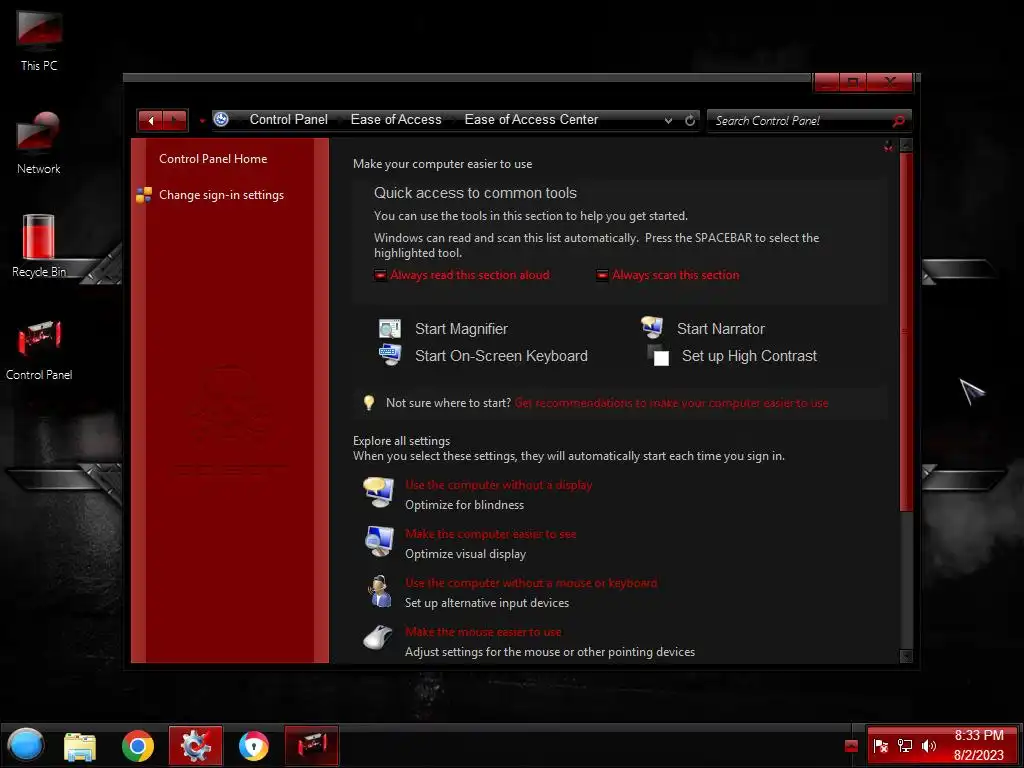1024x768 pixels.
Task: Open Control Panel Home link
Action: 213,159
